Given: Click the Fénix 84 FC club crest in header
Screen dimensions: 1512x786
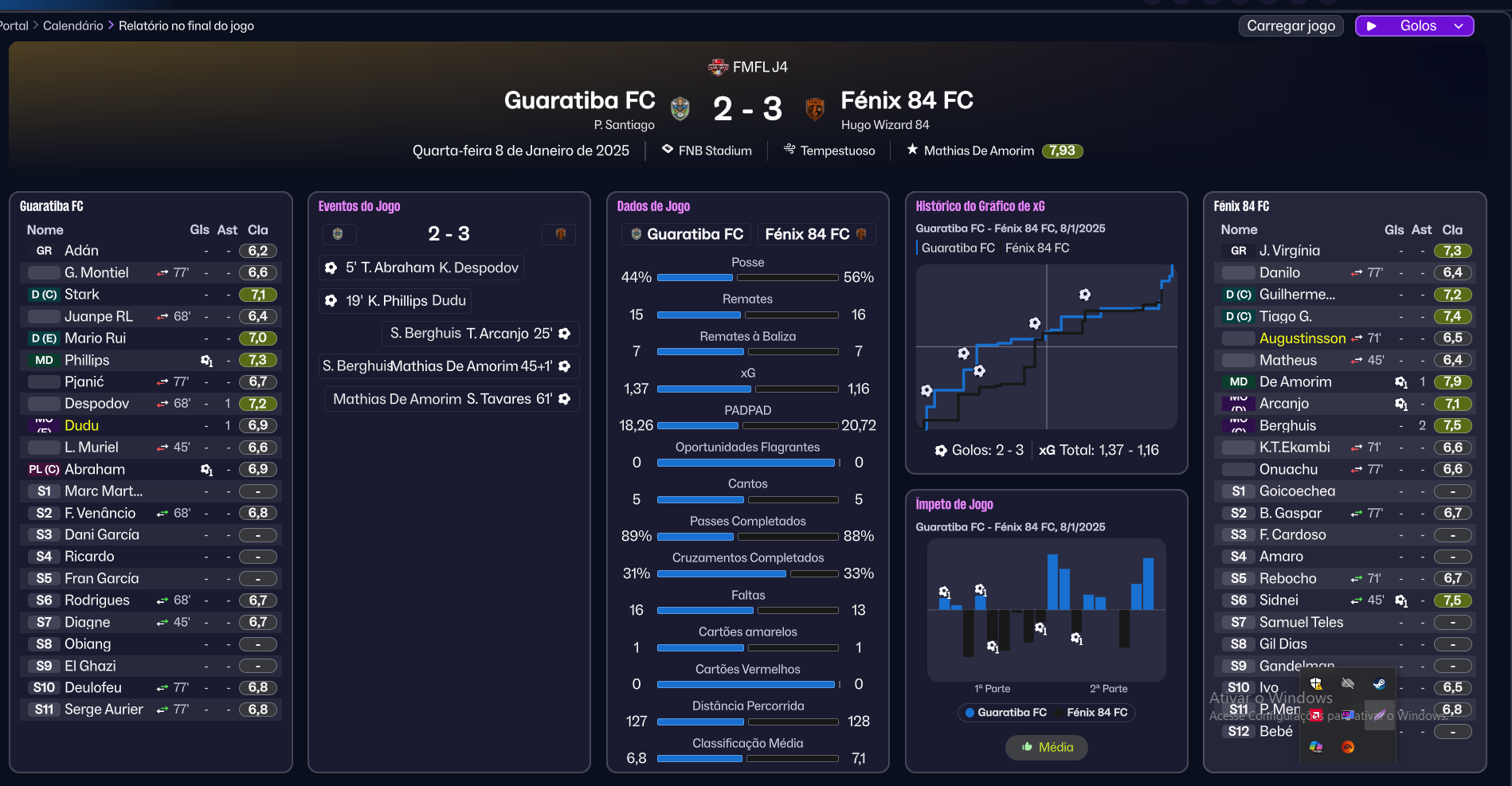Looking at the screenshot, I should pos(814,108).
